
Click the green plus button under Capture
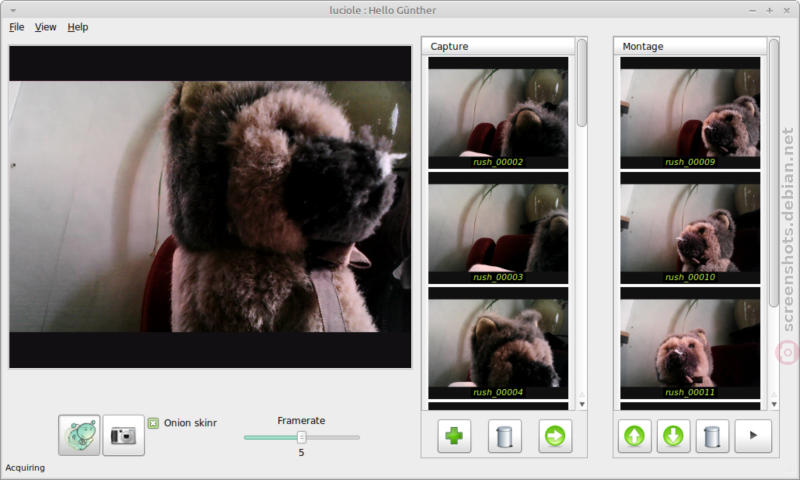click(x=454, y=436)
